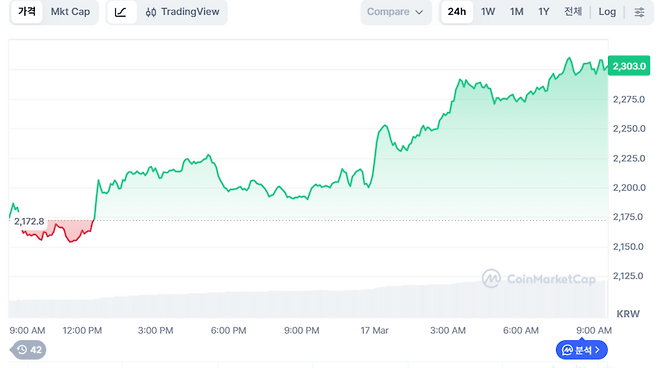Image resolution: width=658 pixels, height=368 pixels.
Task: Click the 12:00 PM time axis label
Action: click(82, 331)
